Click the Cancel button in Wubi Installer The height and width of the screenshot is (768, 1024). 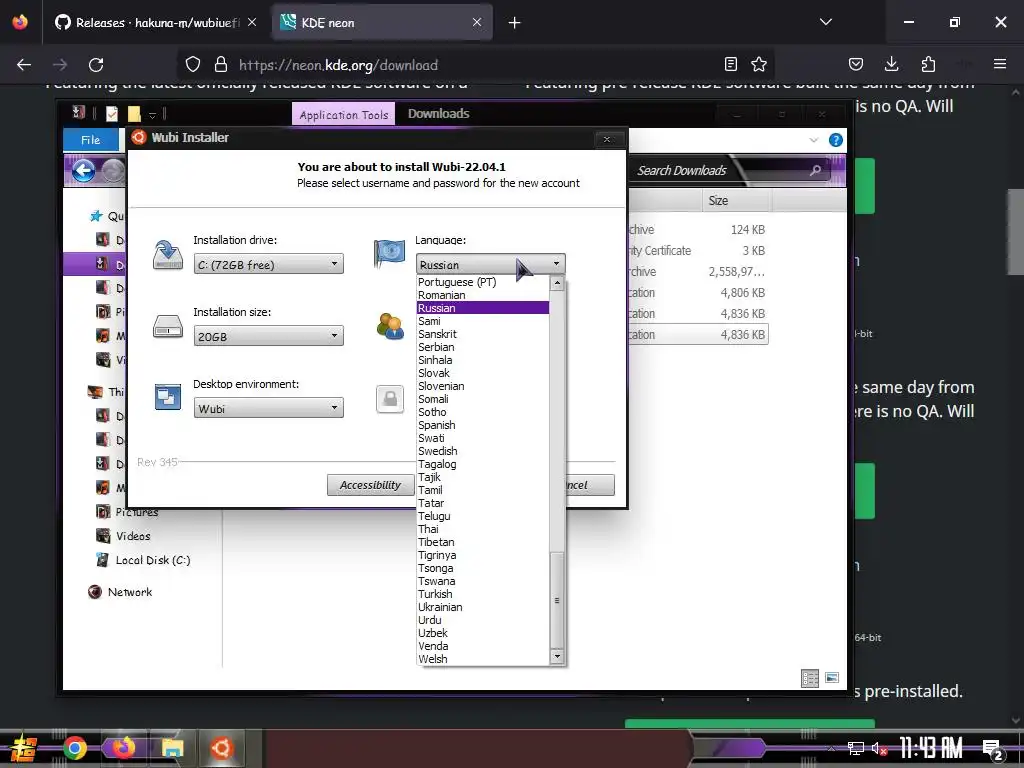590,485
